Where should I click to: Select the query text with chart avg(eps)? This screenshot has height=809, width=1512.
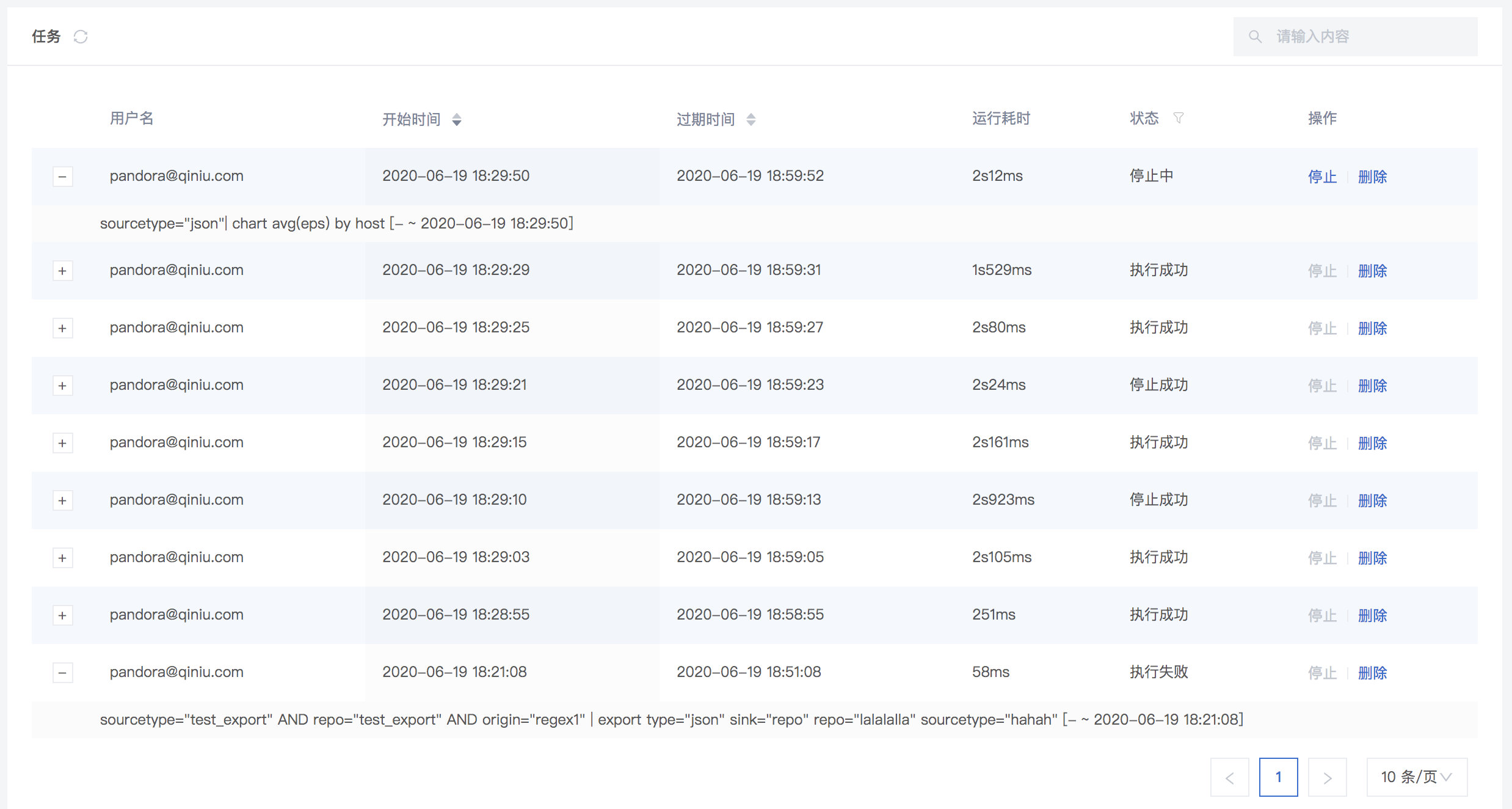[x=336, y=223]
